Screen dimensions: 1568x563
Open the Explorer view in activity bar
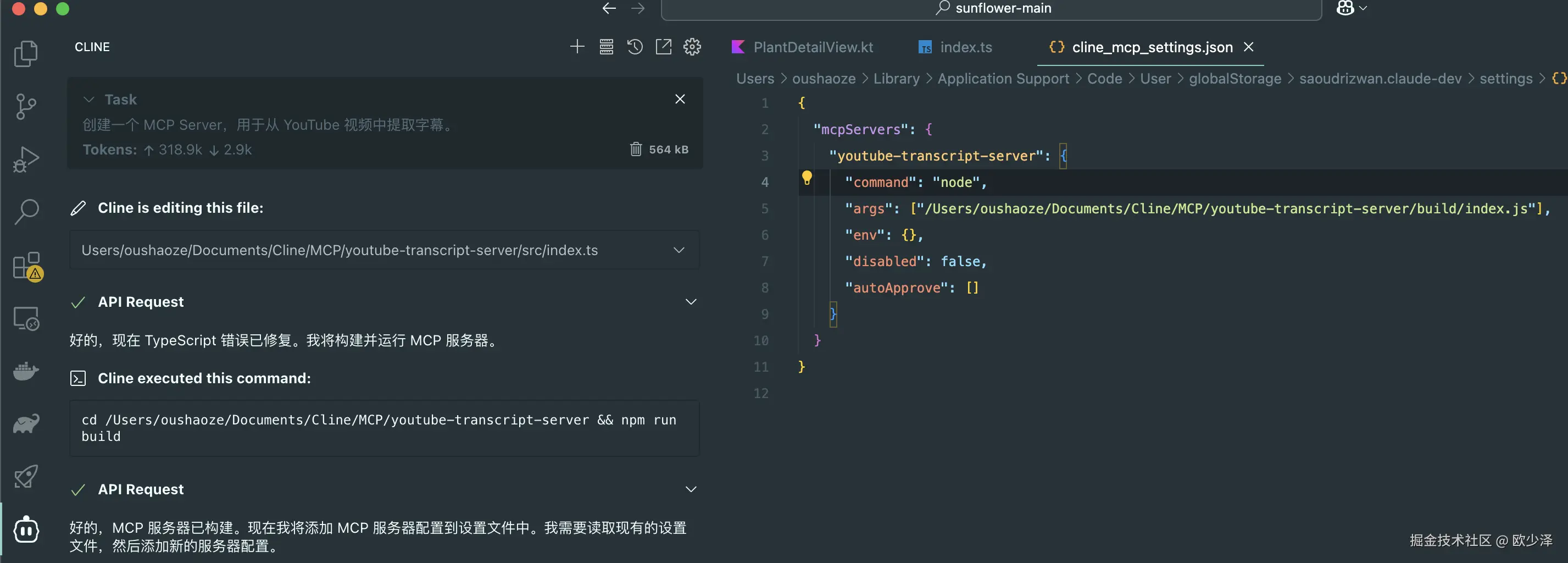(x=26, y=54)
